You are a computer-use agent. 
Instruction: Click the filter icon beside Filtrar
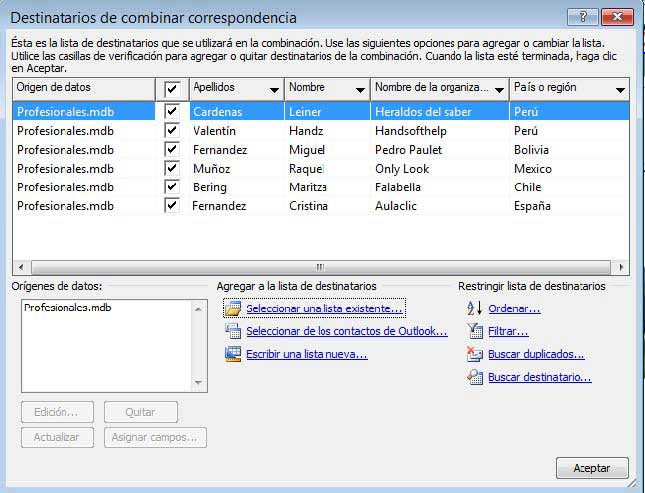[x=475, y=332]
